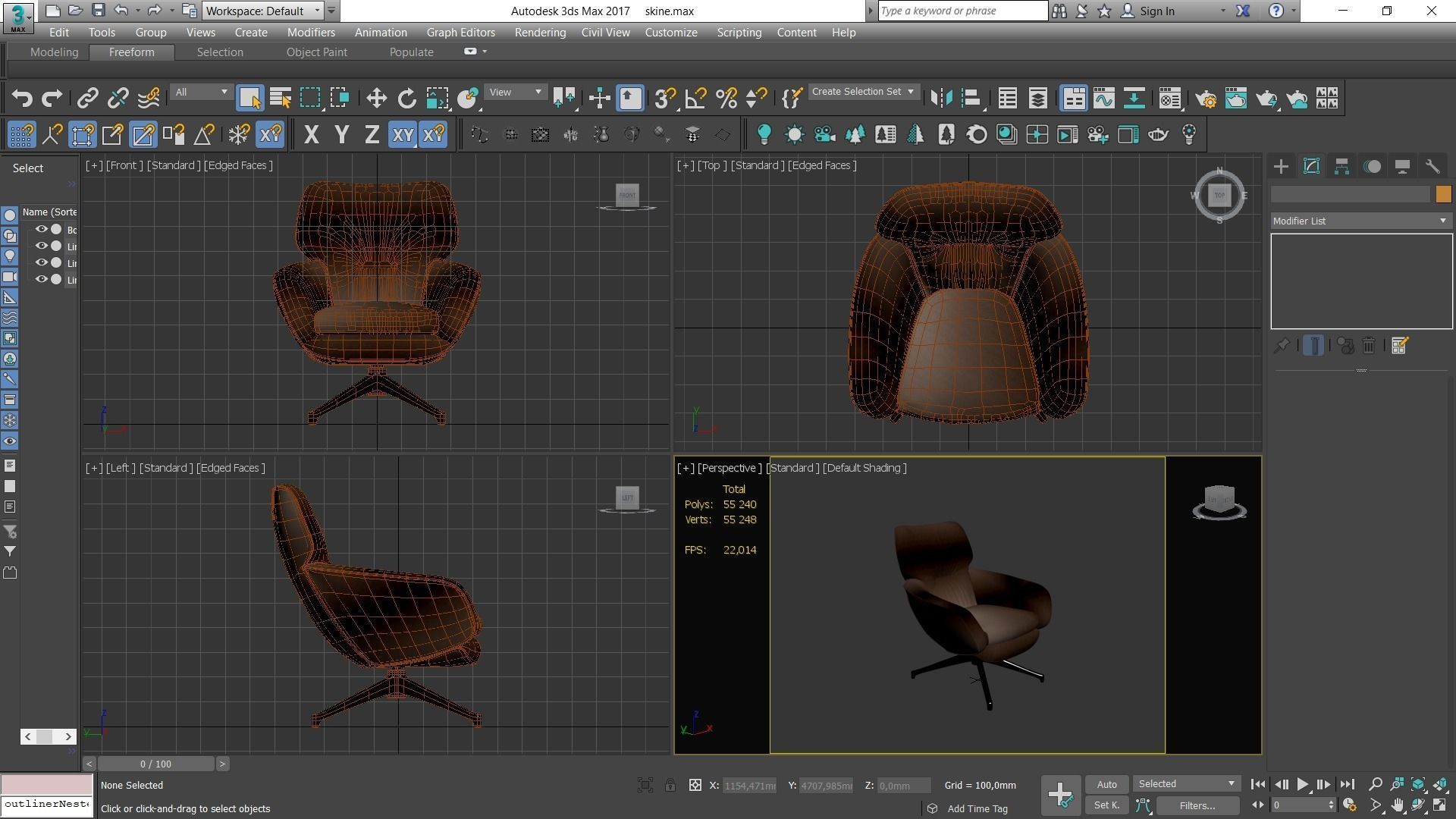This screenshot has height=819, width=1456.
Task: Open Select by Name list
Action: click(280, 98)
